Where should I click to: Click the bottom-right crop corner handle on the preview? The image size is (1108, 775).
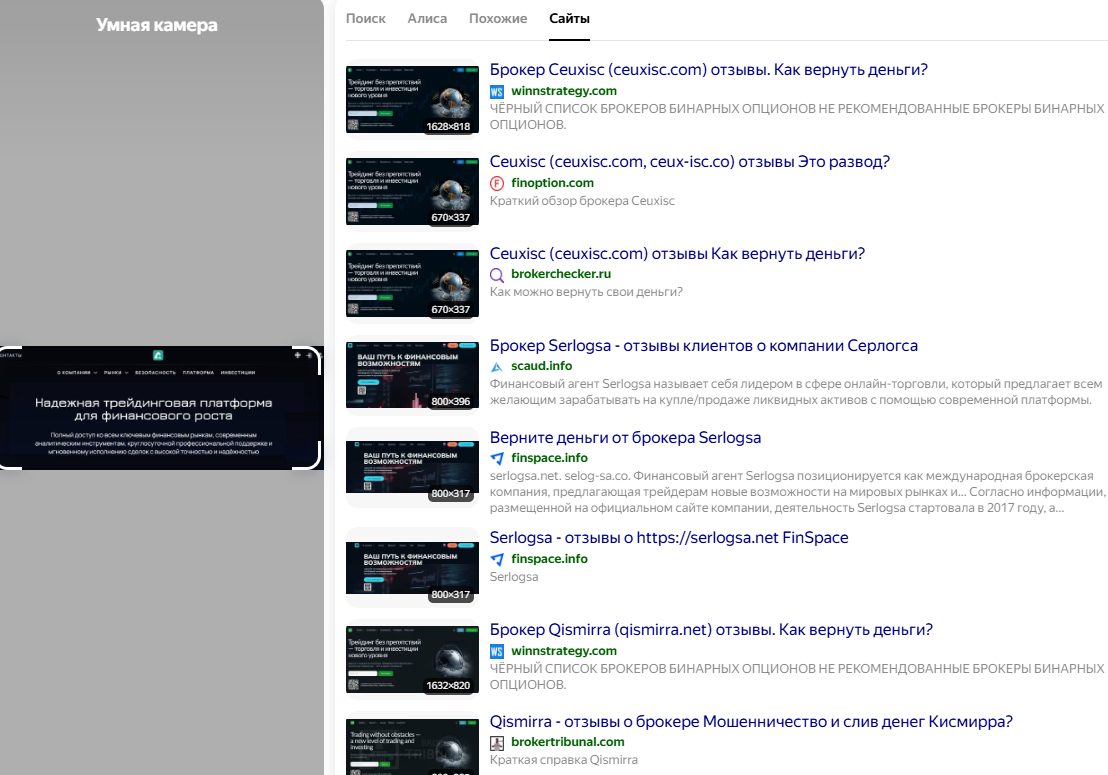coord(311,460)
